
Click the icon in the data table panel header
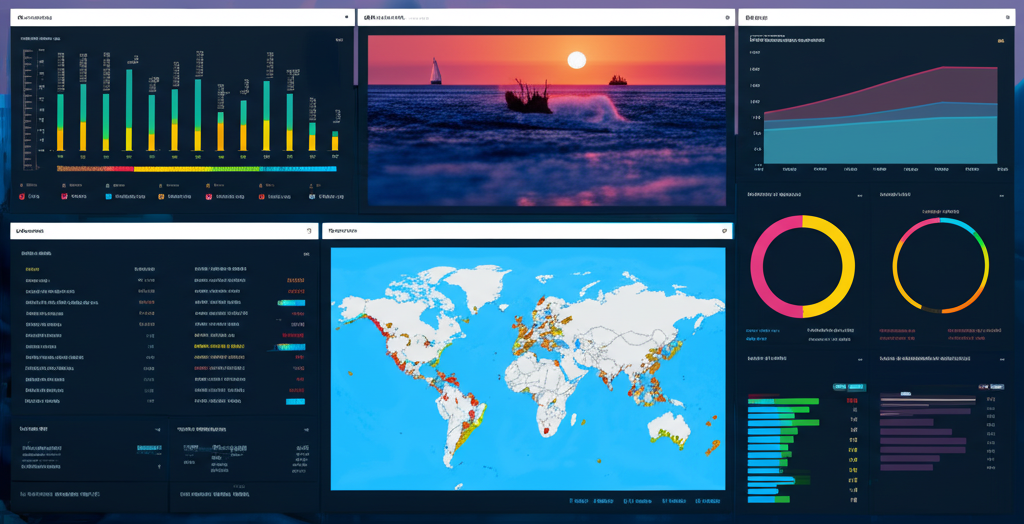tap(309, 231)
